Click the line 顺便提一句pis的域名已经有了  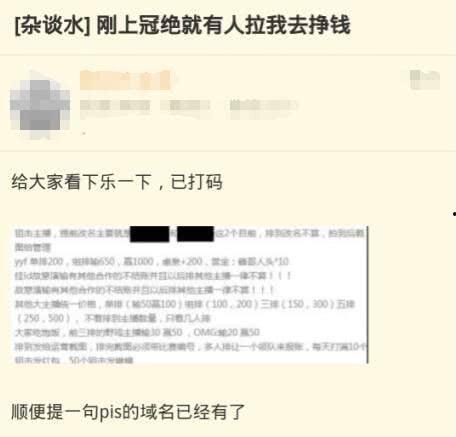(x=128, y=412)
